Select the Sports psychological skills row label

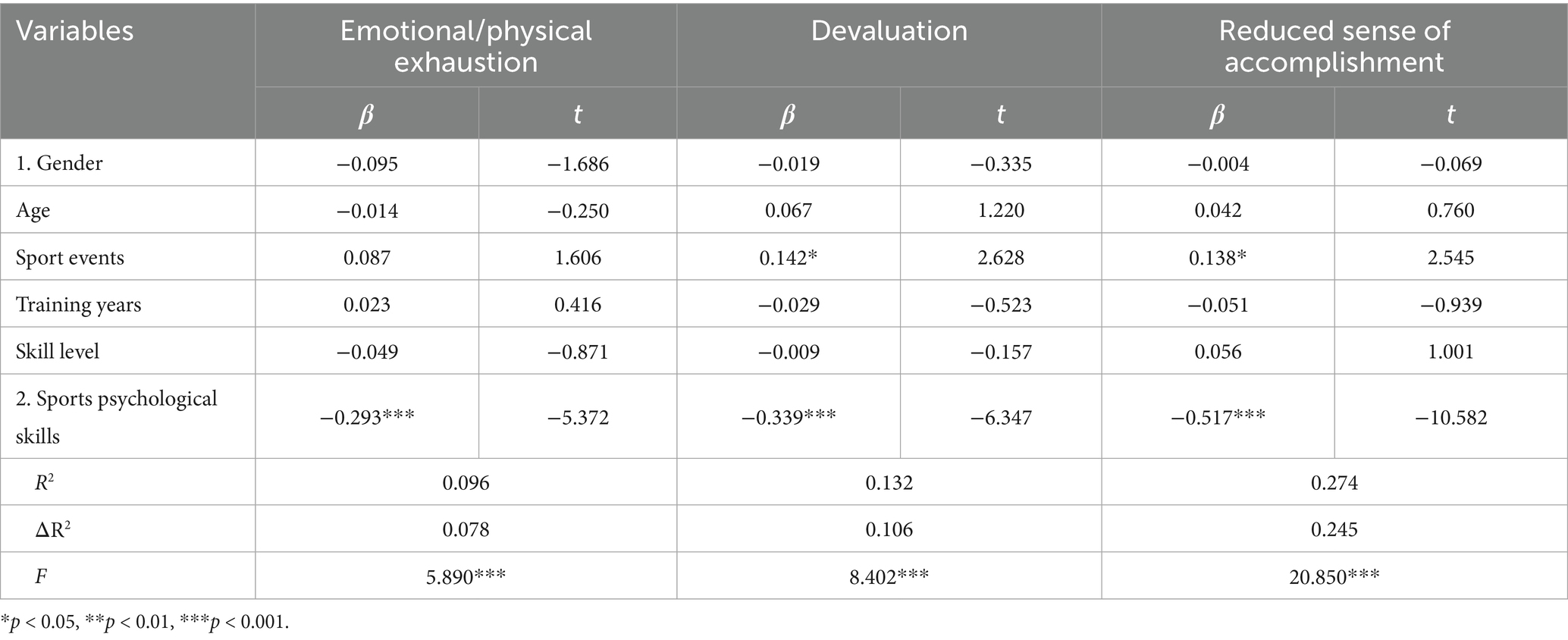116,416
